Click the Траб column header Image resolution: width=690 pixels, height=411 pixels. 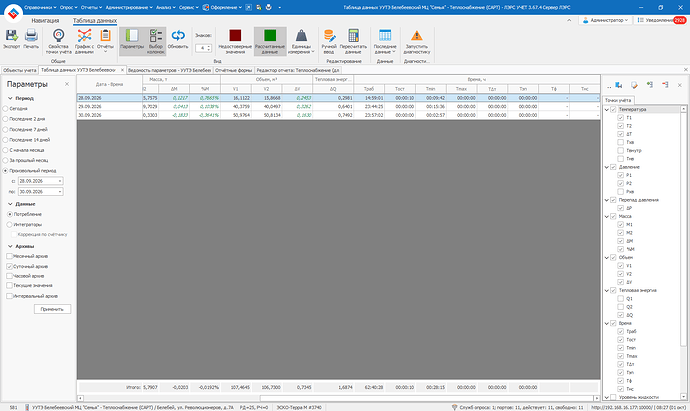[369, 89]
